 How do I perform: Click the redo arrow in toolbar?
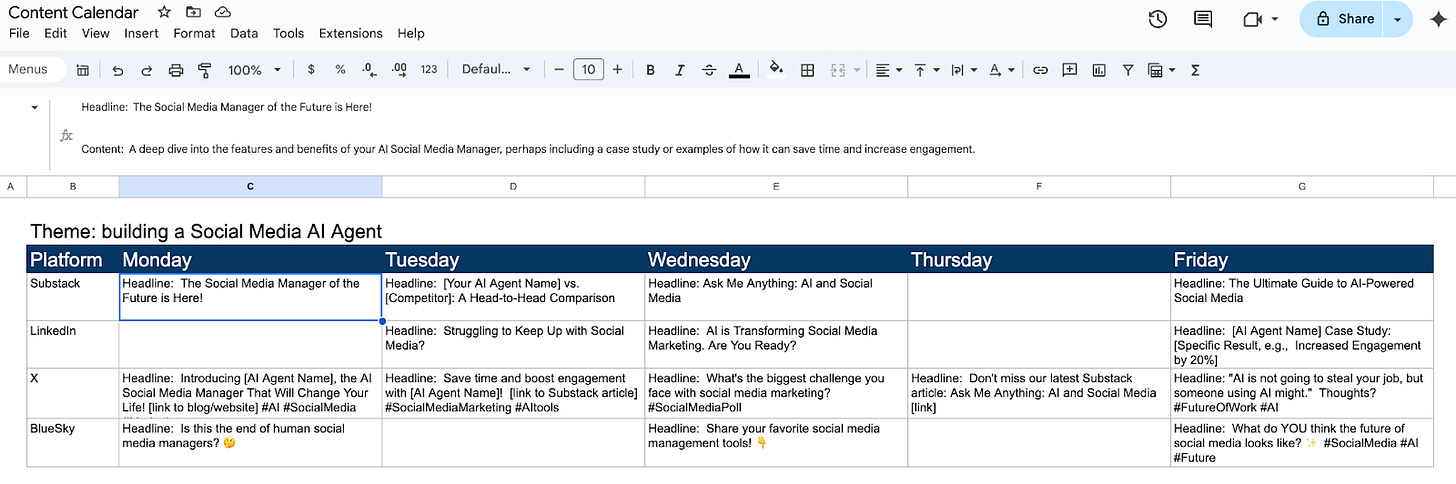click(147, 70)
